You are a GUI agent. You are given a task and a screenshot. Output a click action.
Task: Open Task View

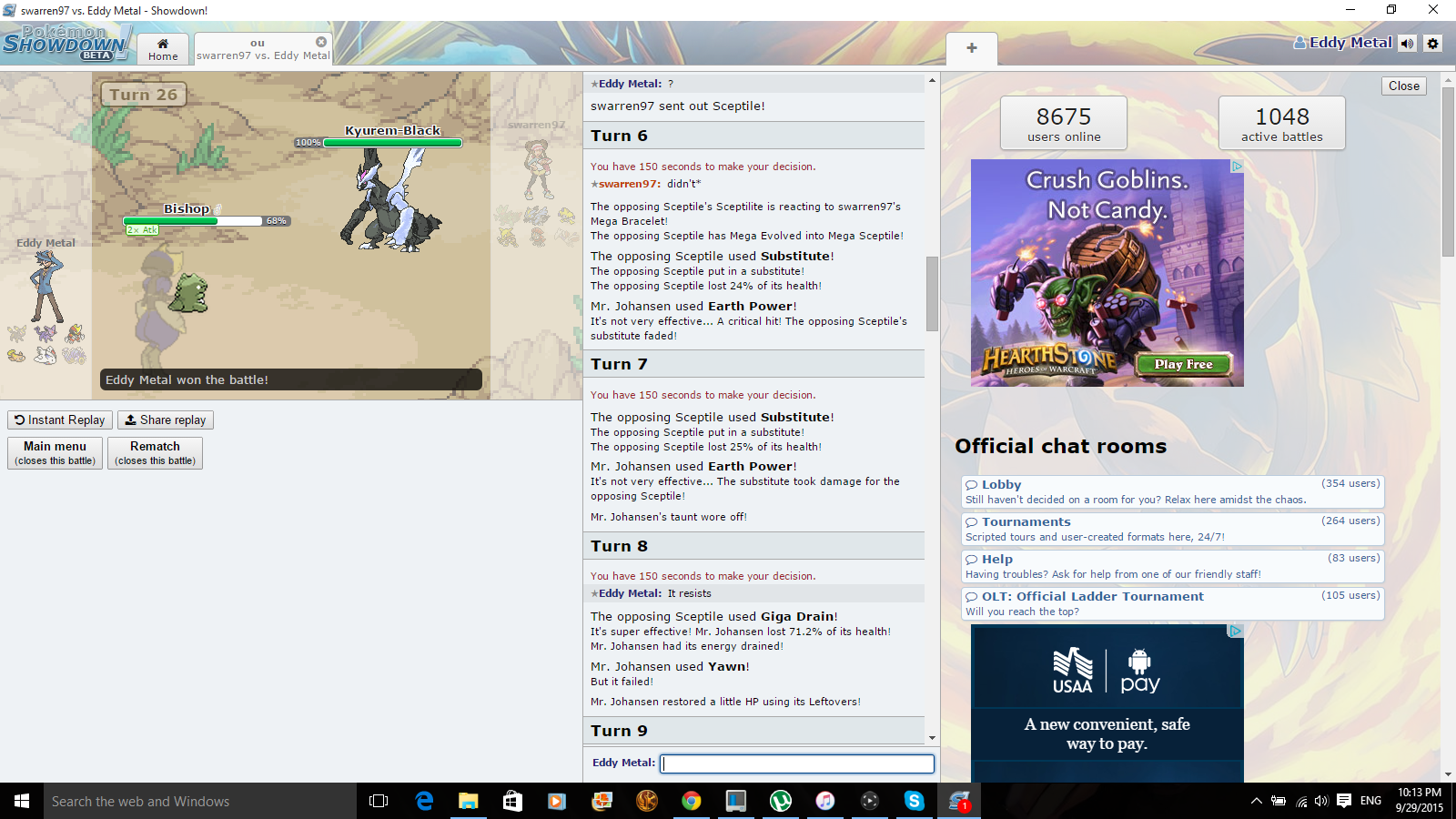(x=379, y=801)
